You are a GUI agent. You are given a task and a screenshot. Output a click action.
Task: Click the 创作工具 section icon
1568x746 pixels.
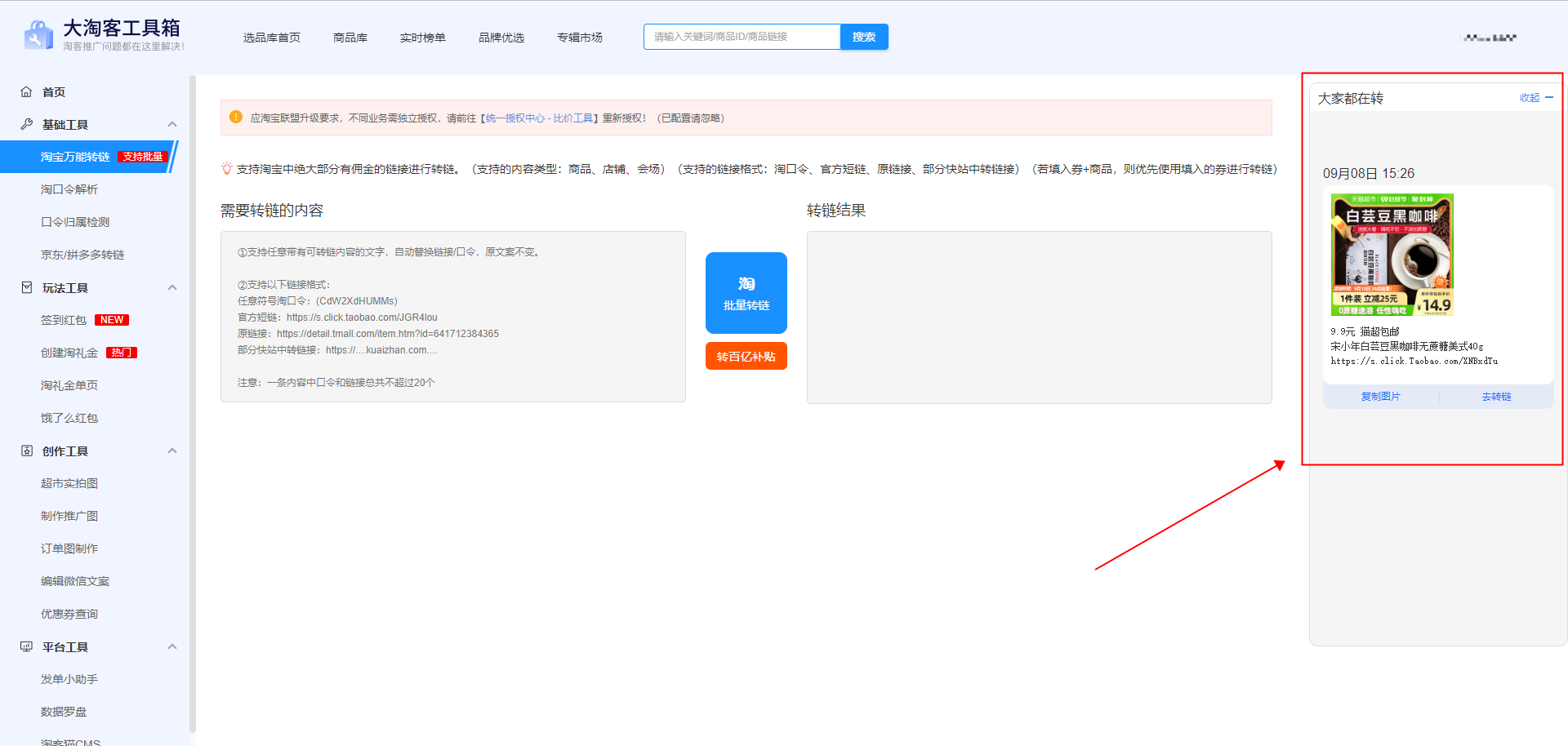coord(26,451)
